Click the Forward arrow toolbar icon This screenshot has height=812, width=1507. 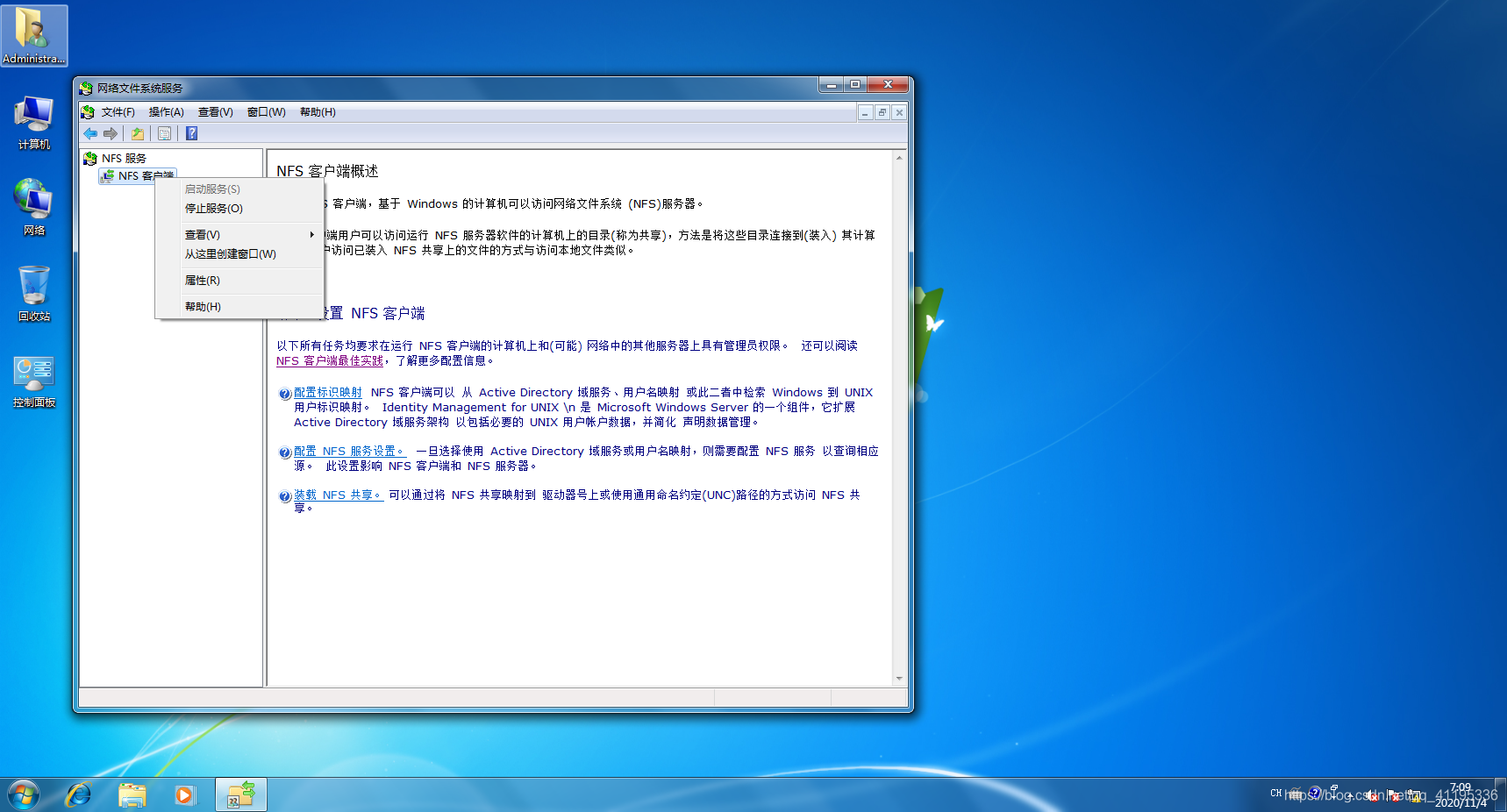click(x=111, y=133)
